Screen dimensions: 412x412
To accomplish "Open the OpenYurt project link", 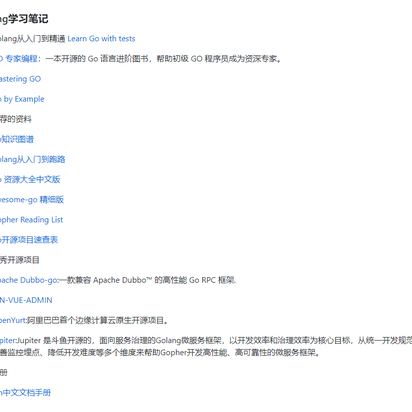I will pos(13,320).
